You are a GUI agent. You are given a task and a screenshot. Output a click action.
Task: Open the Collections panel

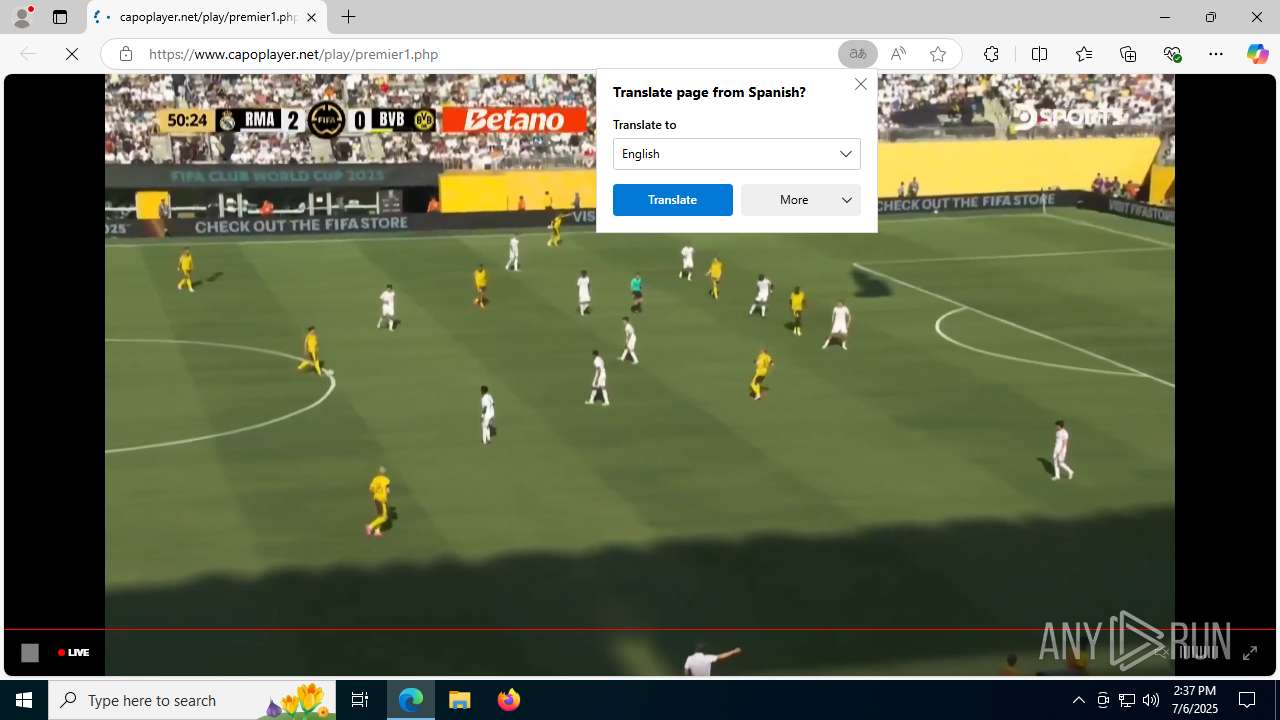pos(1128,54)
